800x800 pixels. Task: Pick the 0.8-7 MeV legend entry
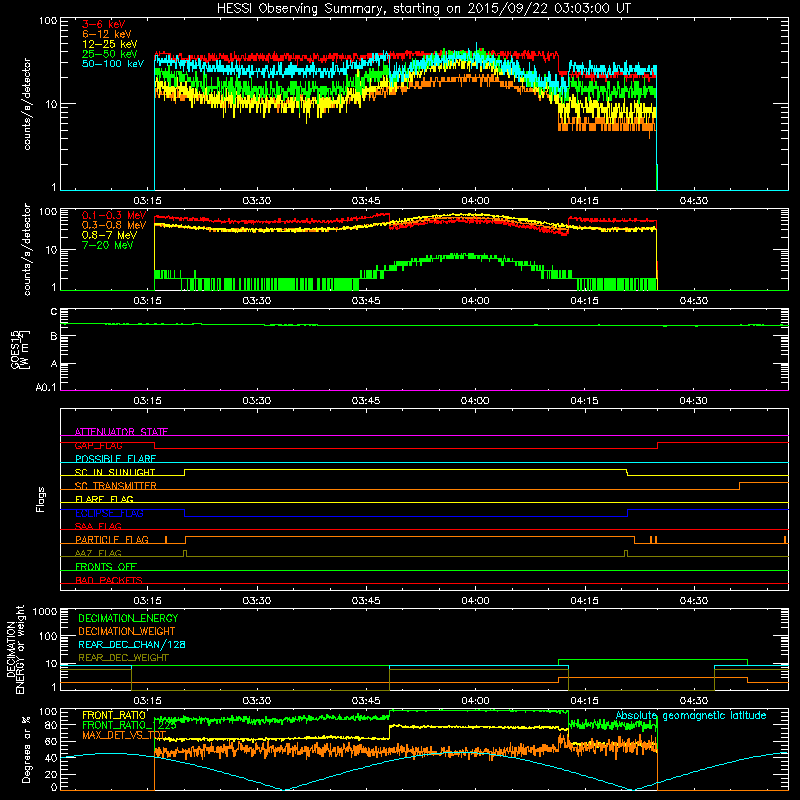(x=109, y=235)
